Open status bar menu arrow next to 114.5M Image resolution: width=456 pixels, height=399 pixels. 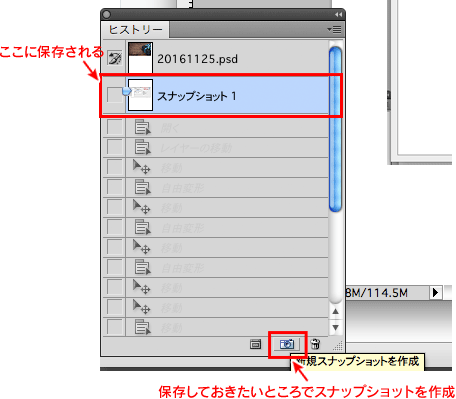point(435,293)
